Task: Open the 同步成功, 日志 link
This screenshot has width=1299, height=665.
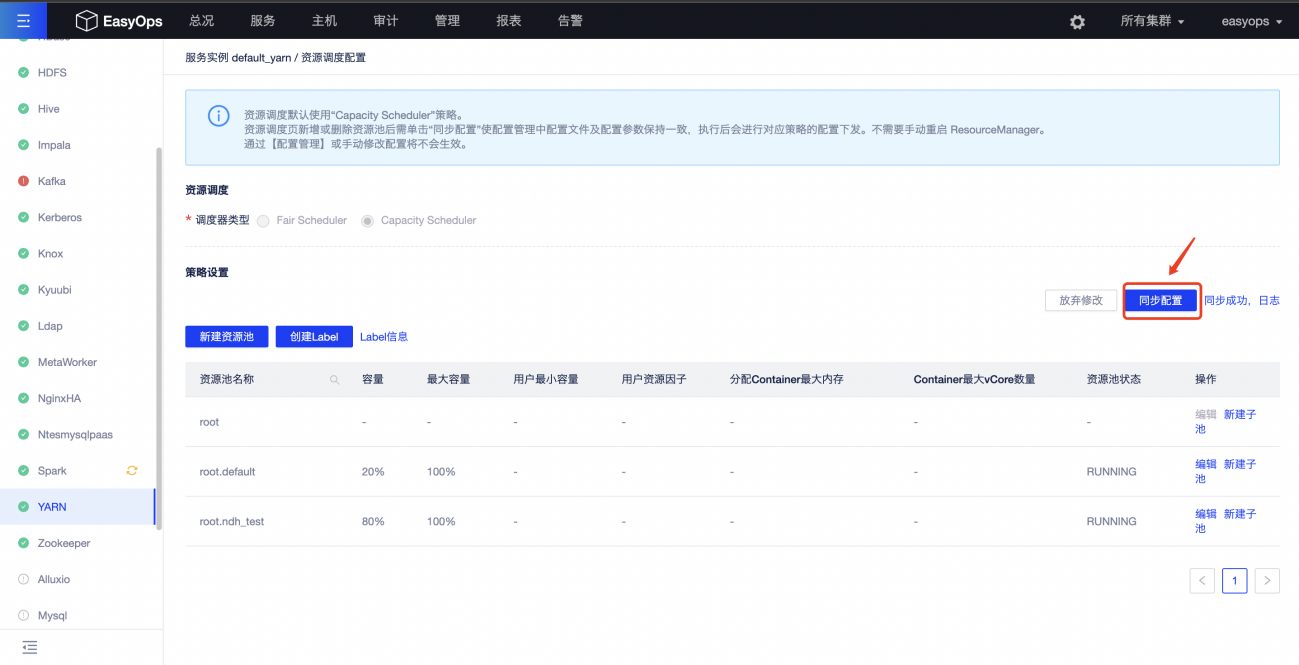Action: point(1241,300)
